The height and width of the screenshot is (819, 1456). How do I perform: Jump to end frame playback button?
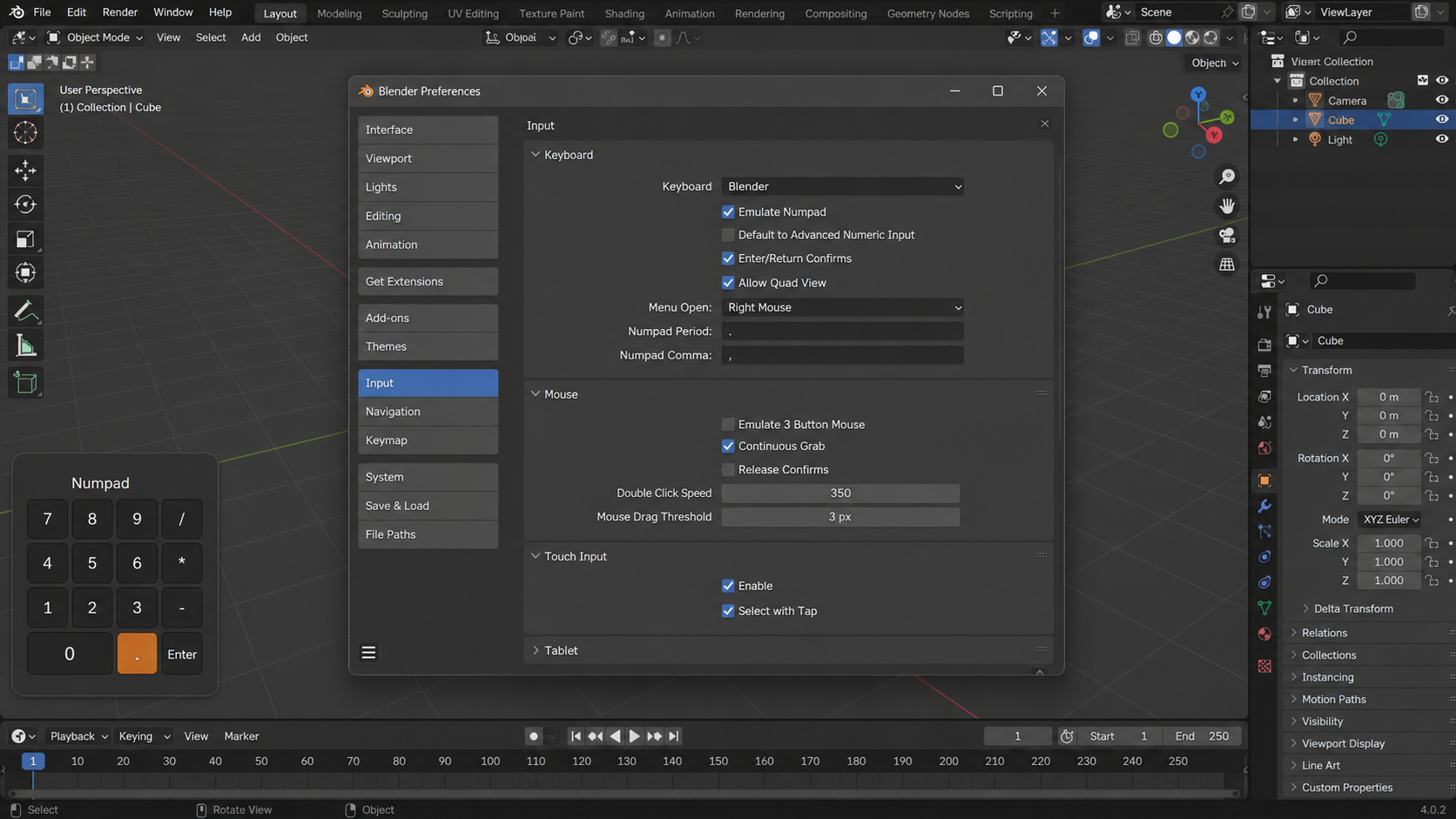click(674, 736)
